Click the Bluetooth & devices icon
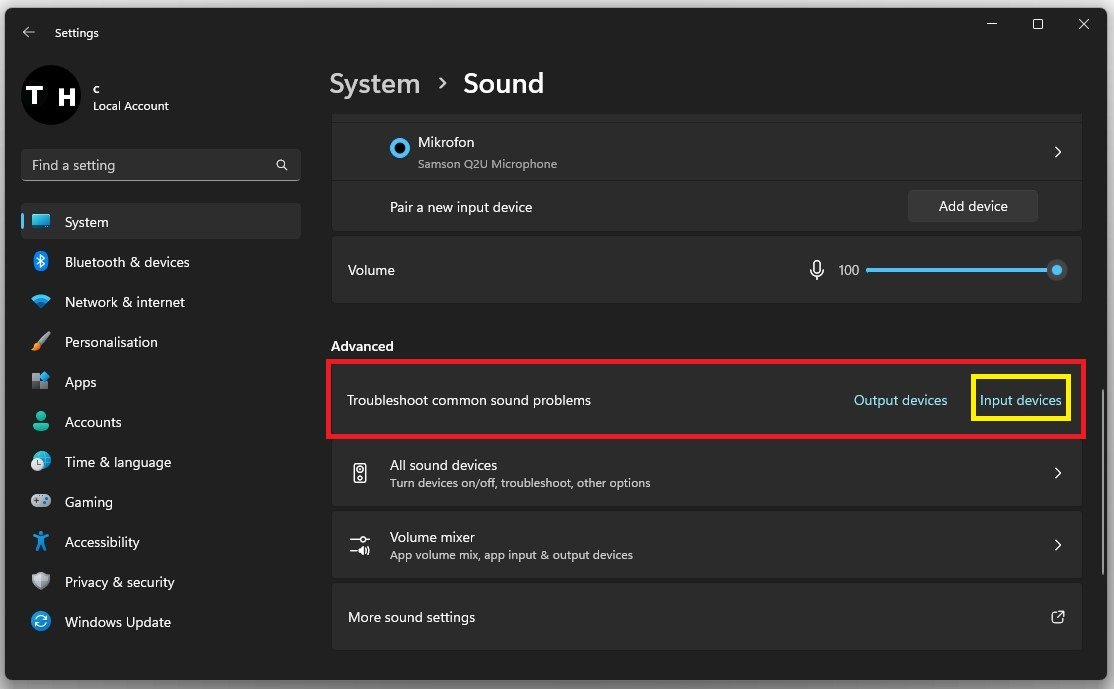Screen dimensions: 1114x689 coord(41,262)
